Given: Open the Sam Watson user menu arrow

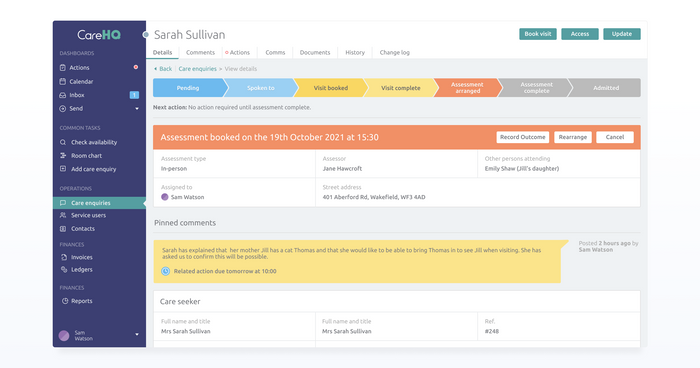Looking at the screenshot, I should point(137,335).
